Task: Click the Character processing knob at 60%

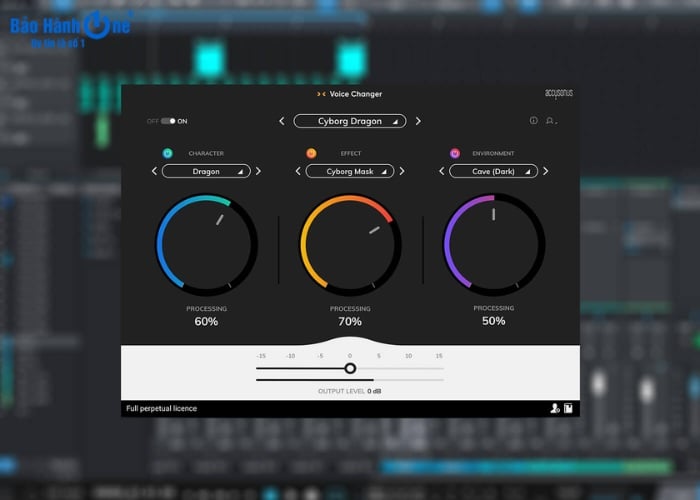Action: 206,244
